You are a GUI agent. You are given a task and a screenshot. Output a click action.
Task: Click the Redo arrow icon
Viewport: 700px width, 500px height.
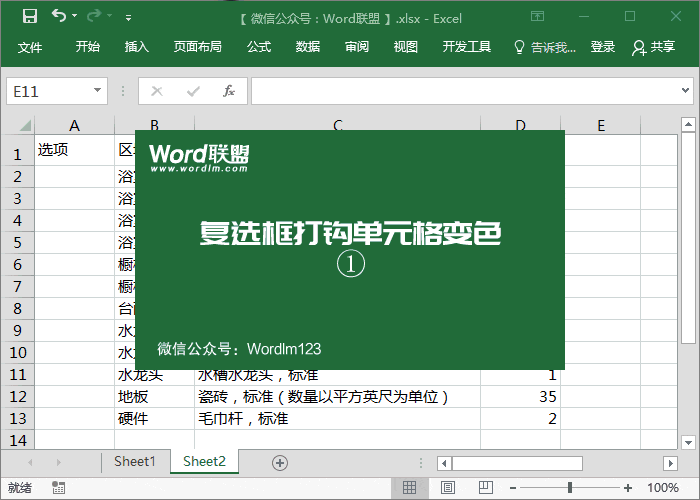tap(94, 16)
